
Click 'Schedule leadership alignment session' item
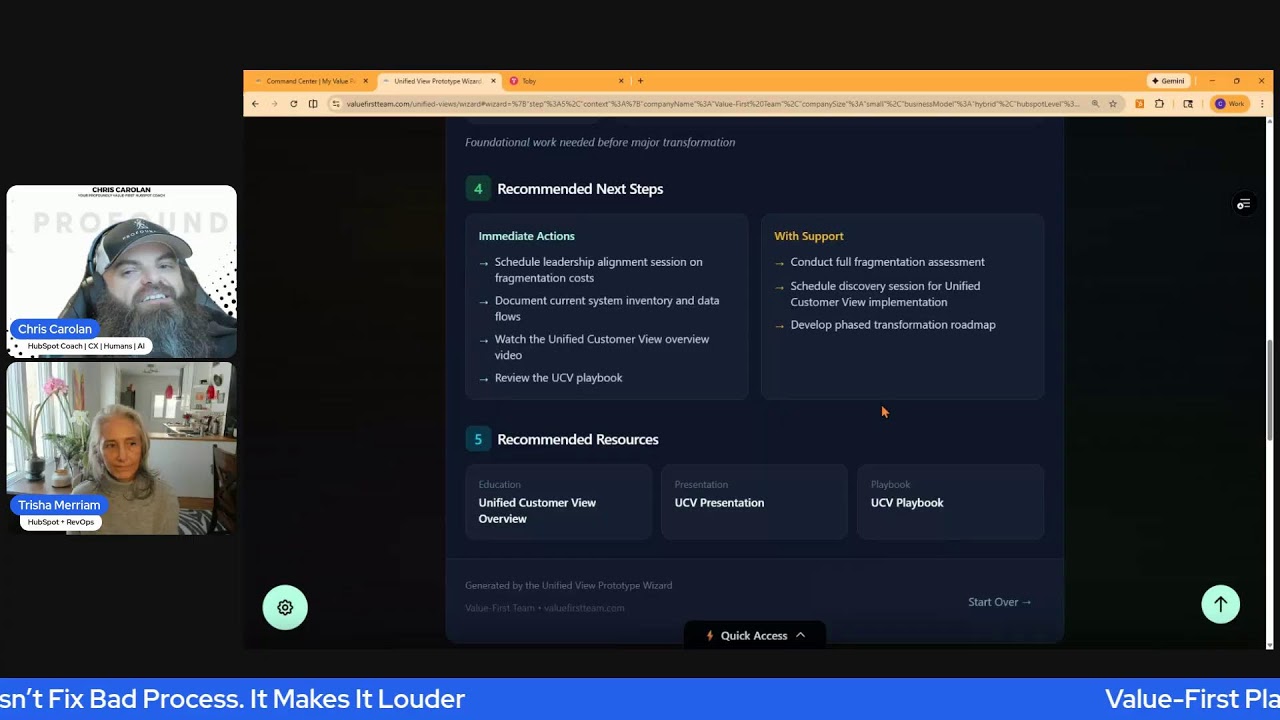point(598,270)
